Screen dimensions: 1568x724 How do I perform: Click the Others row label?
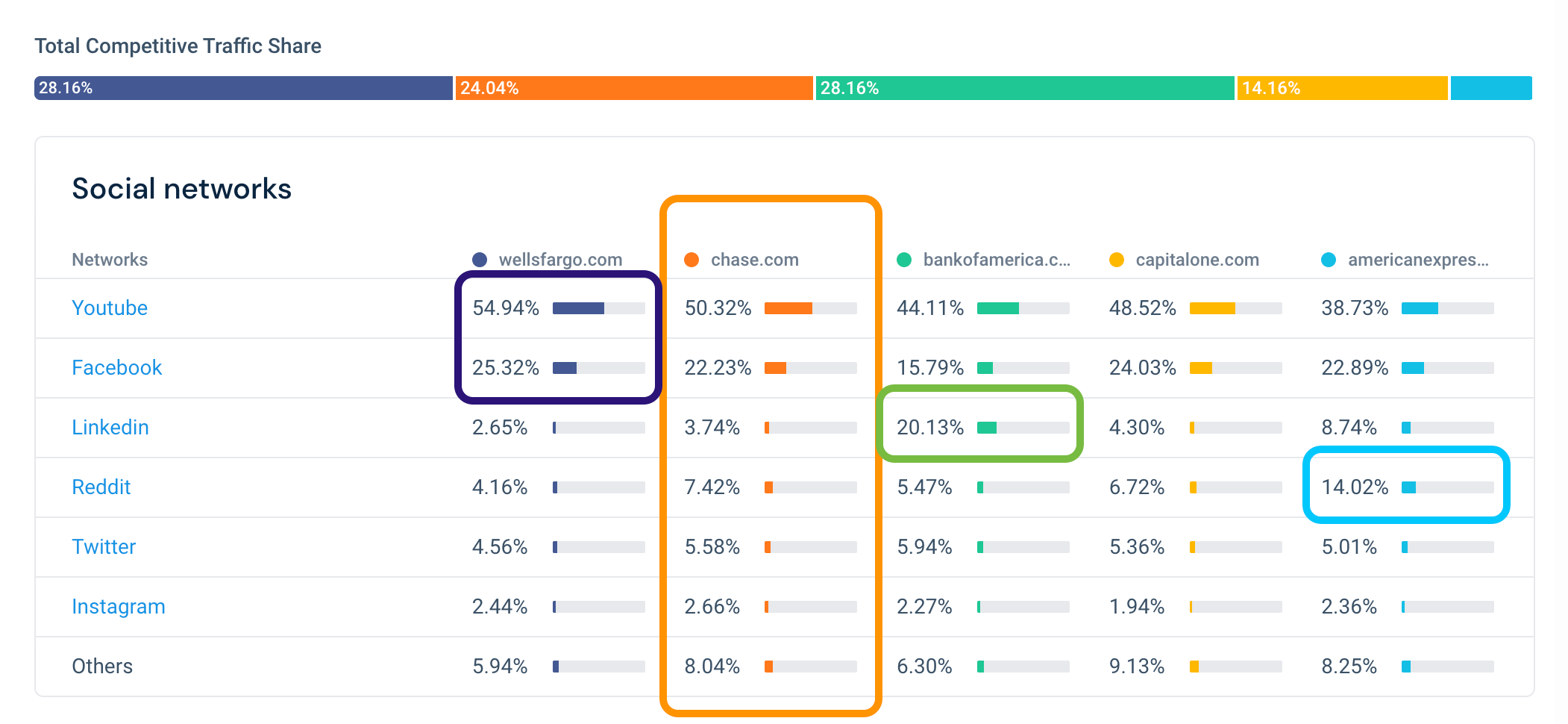click(102, 666)
